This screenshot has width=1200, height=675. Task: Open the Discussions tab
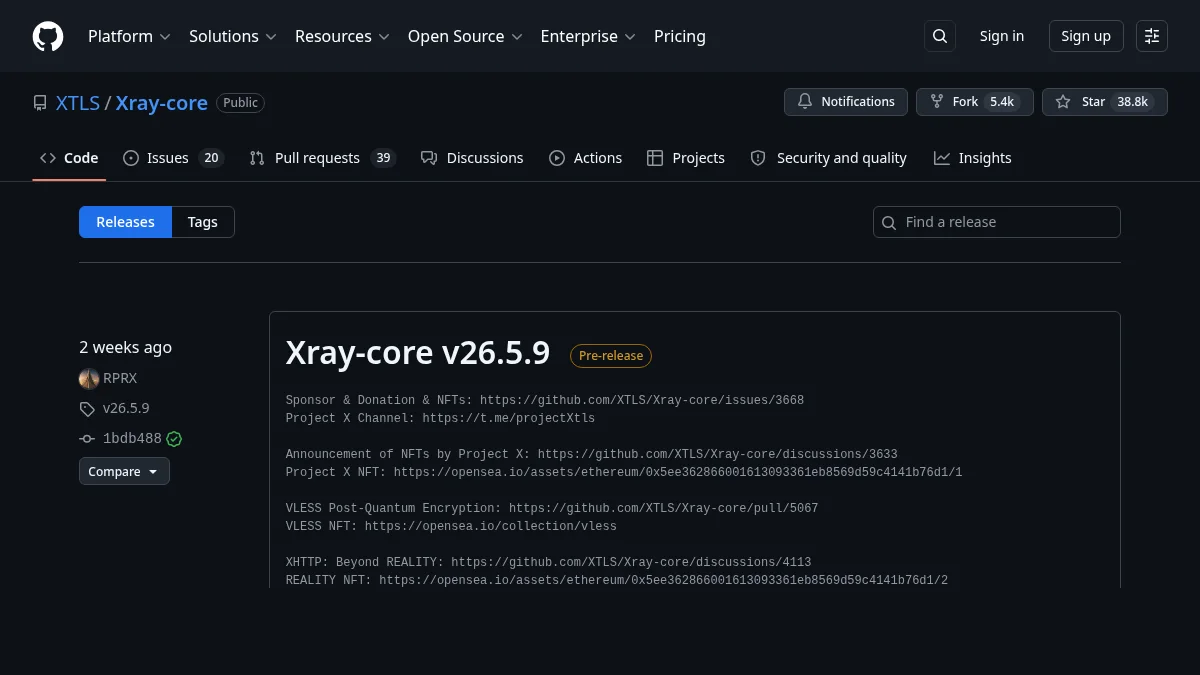click(x=472, y=158)
